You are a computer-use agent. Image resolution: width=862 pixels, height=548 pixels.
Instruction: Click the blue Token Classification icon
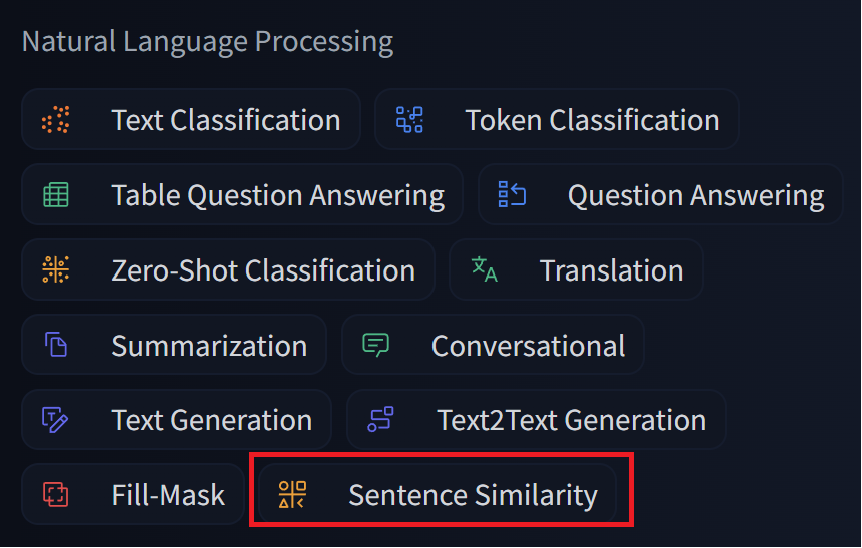click(x=409, y=120)
